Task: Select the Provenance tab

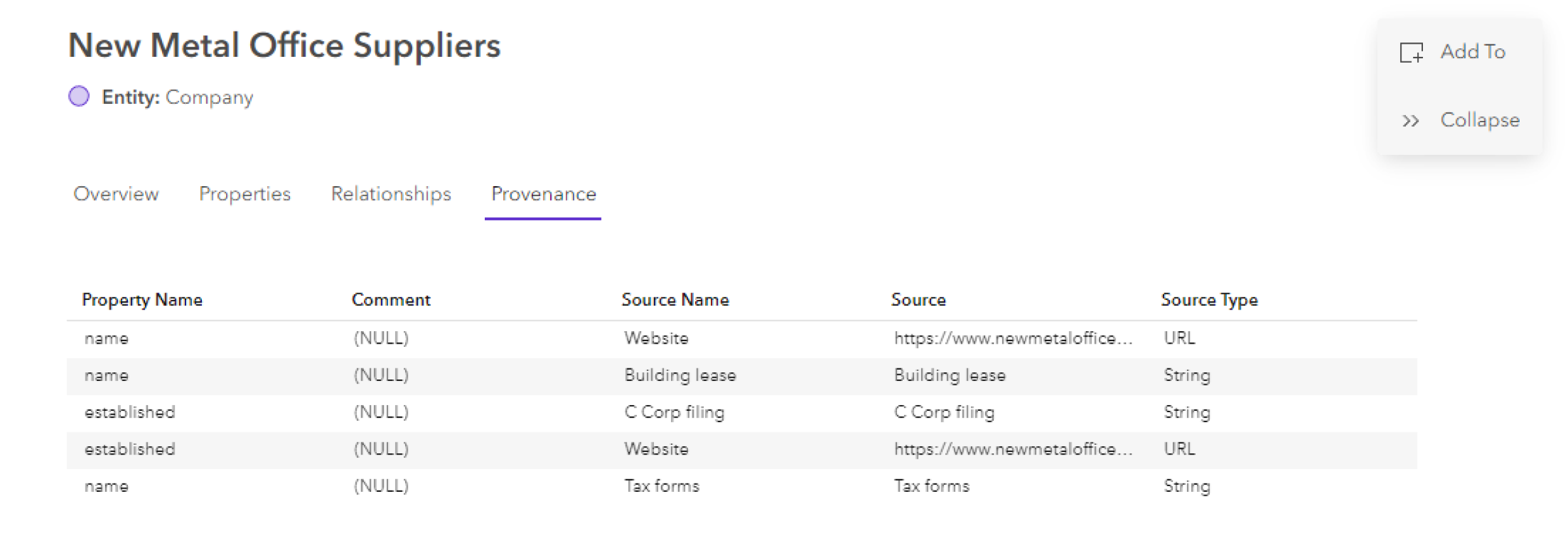Action: pos(544,194)
